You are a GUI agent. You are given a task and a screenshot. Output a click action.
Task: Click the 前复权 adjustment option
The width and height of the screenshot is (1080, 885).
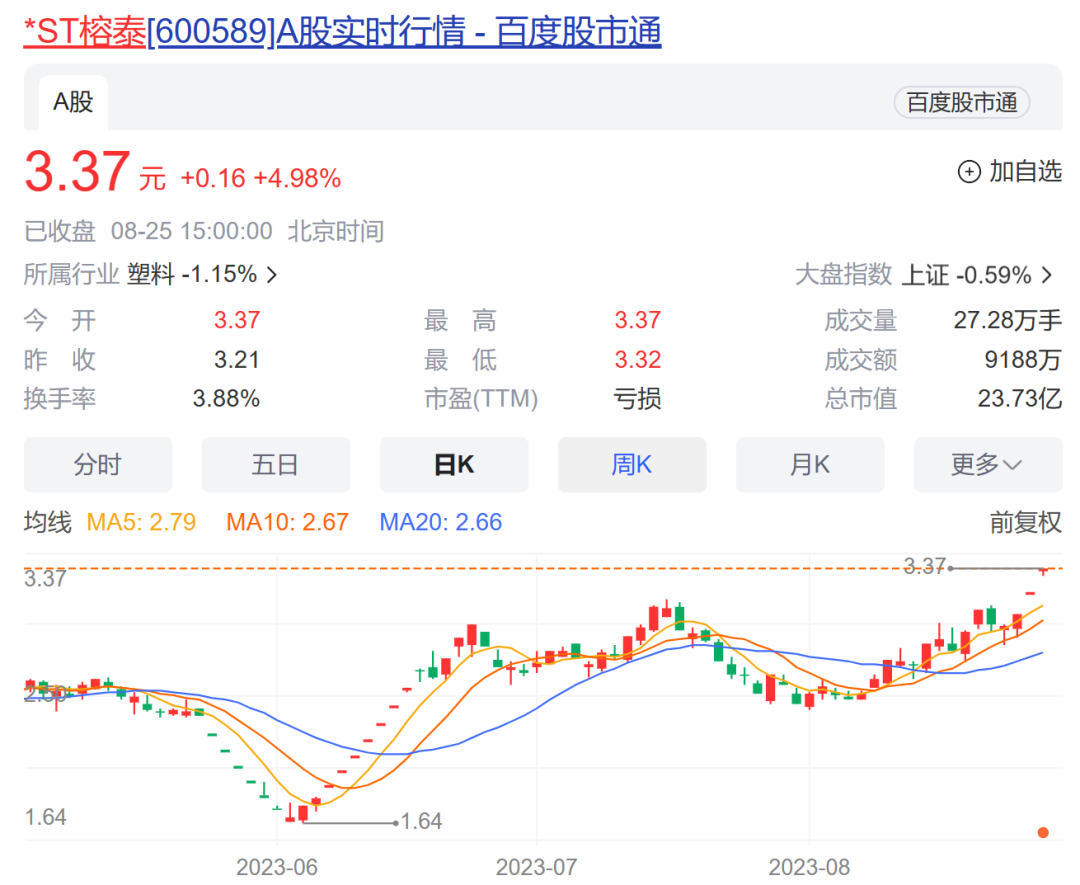pos(1026,522)
